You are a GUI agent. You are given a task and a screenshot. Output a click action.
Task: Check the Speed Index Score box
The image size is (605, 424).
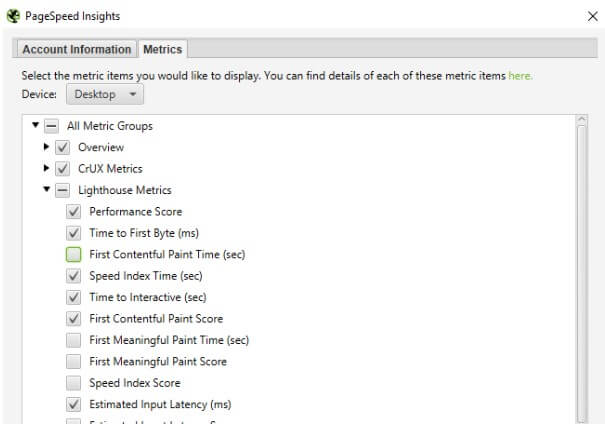[74, 383]
